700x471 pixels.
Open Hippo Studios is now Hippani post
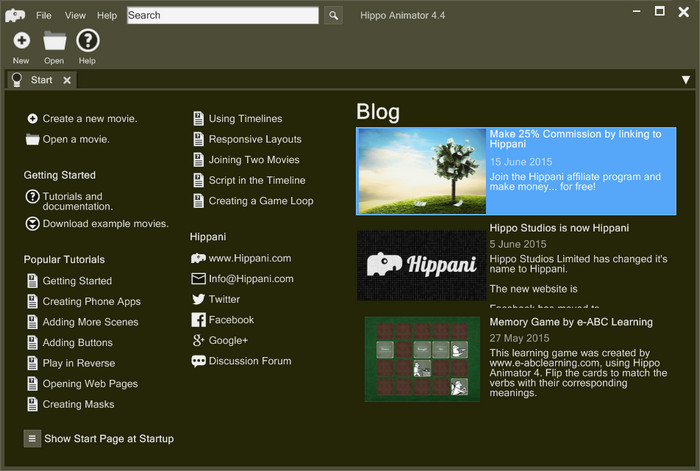[x=559, y=228]
